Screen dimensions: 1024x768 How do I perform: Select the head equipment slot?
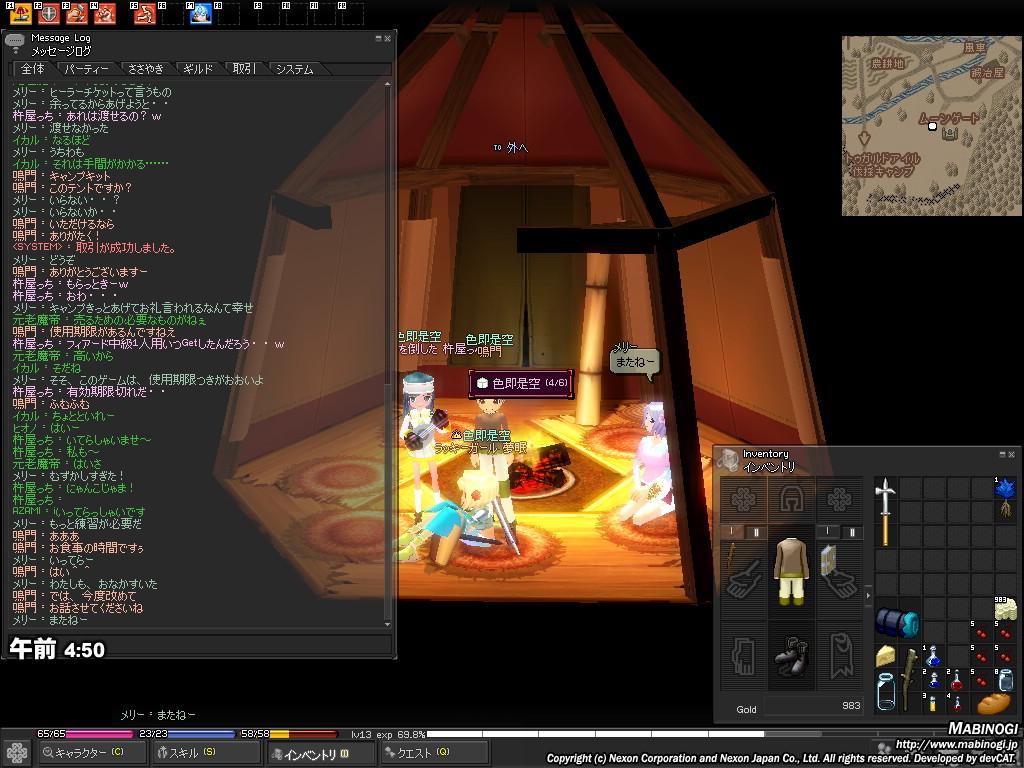(x=792, y=500)
